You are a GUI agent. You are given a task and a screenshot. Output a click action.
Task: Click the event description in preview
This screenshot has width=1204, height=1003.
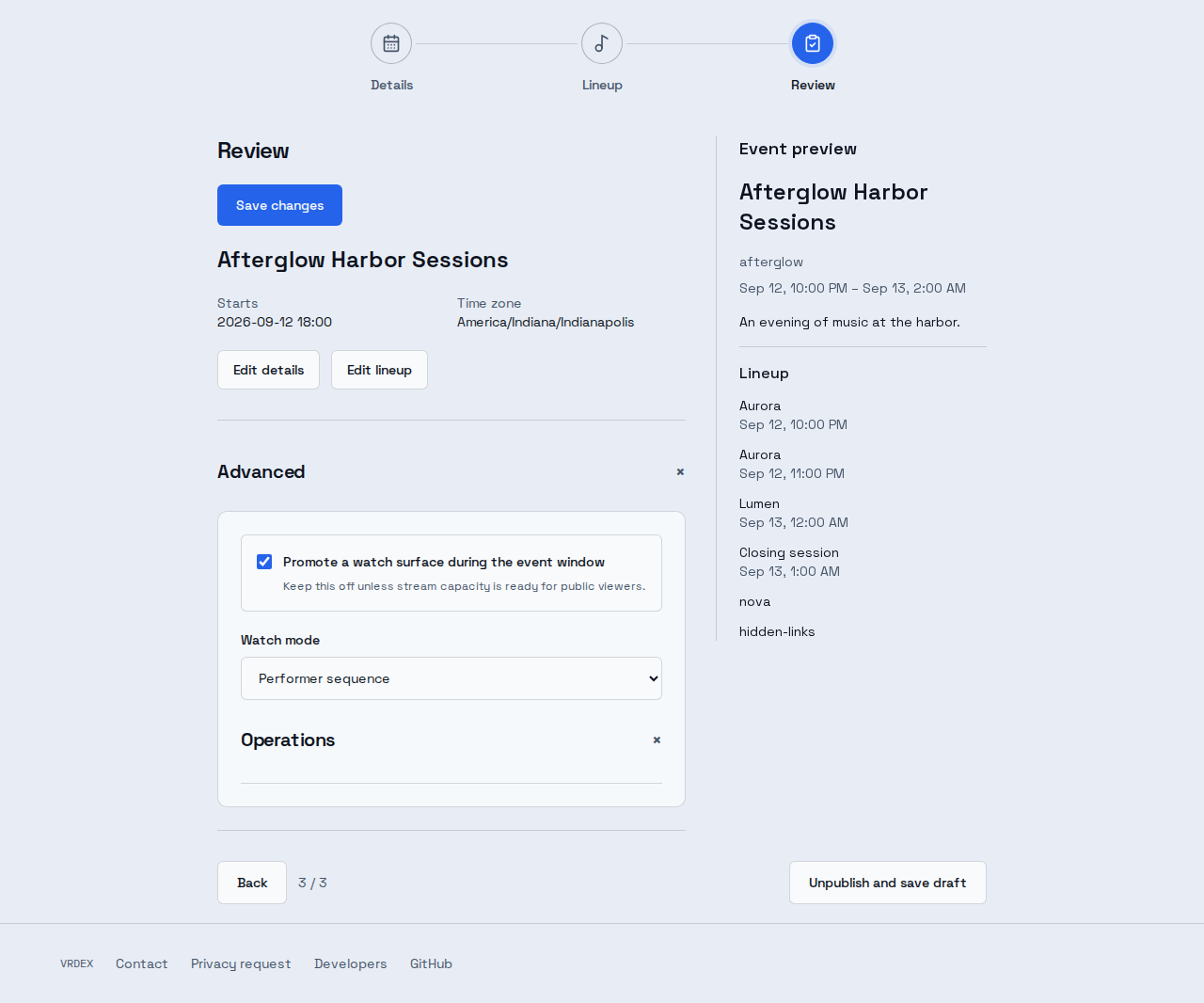(849, 322)
